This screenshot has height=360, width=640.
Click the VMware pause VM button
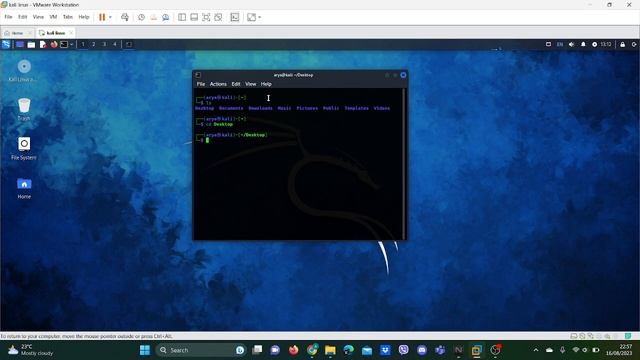(x=102, y=17)
